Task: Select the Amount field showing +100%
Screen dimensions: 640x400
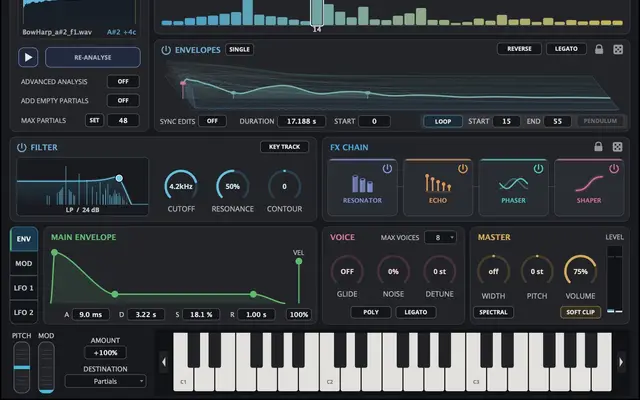Action: 105,353
